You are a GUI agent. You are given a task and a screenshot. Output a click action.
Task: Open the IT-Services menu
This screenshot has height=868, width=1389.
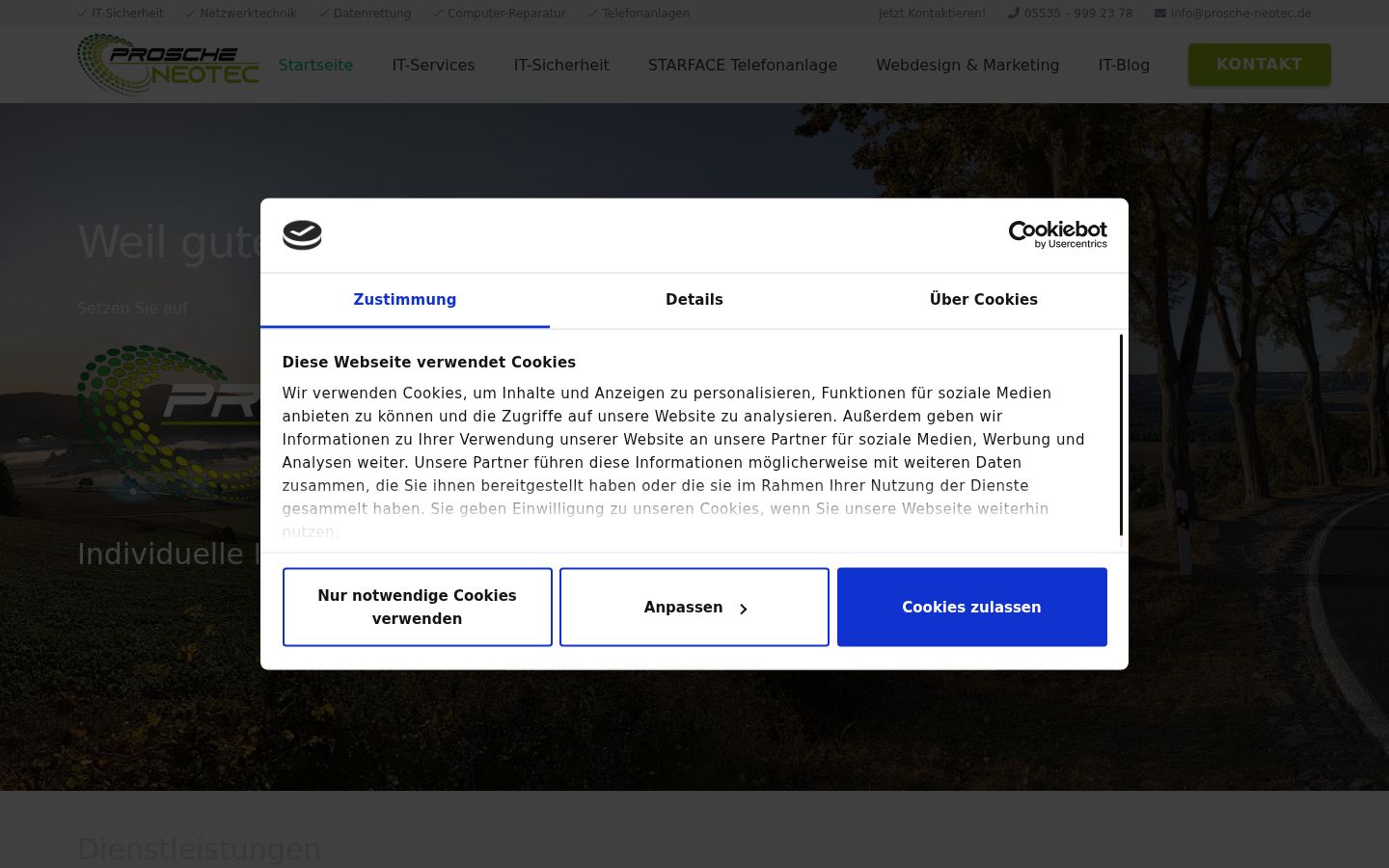[433, 65]
